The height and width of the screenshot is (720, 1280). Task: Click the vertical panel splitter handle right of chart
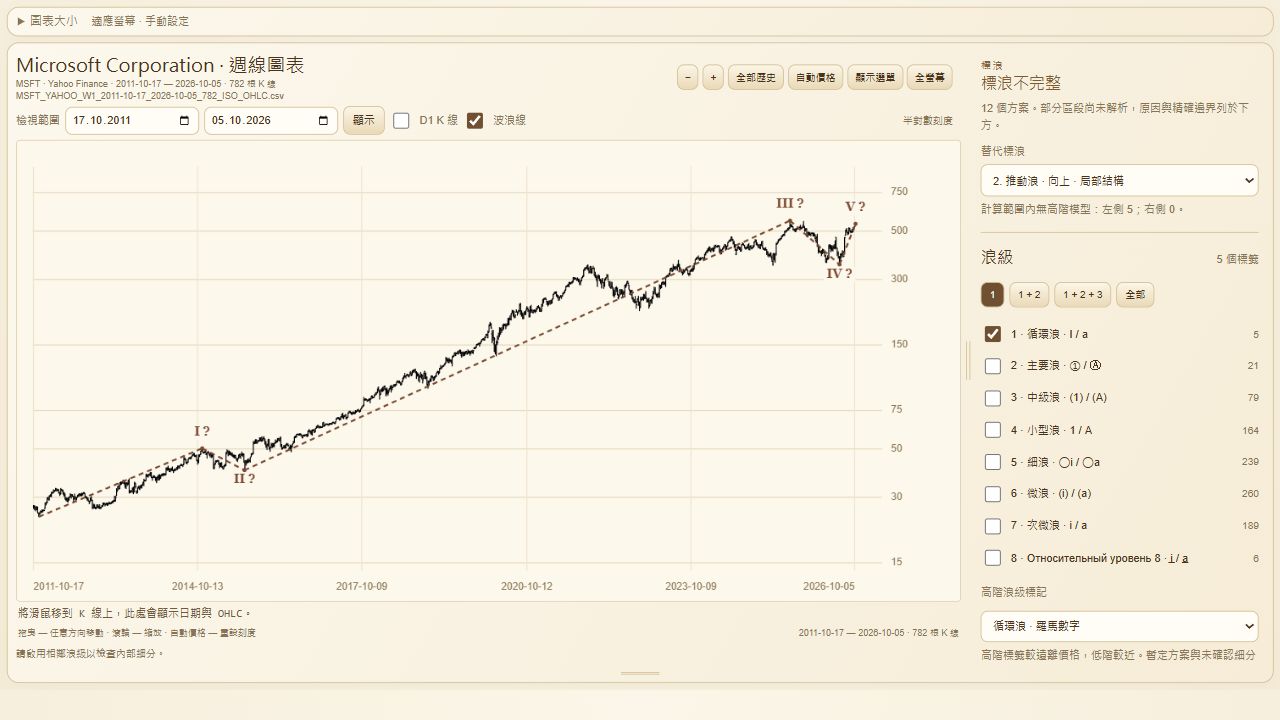(968, 360)
